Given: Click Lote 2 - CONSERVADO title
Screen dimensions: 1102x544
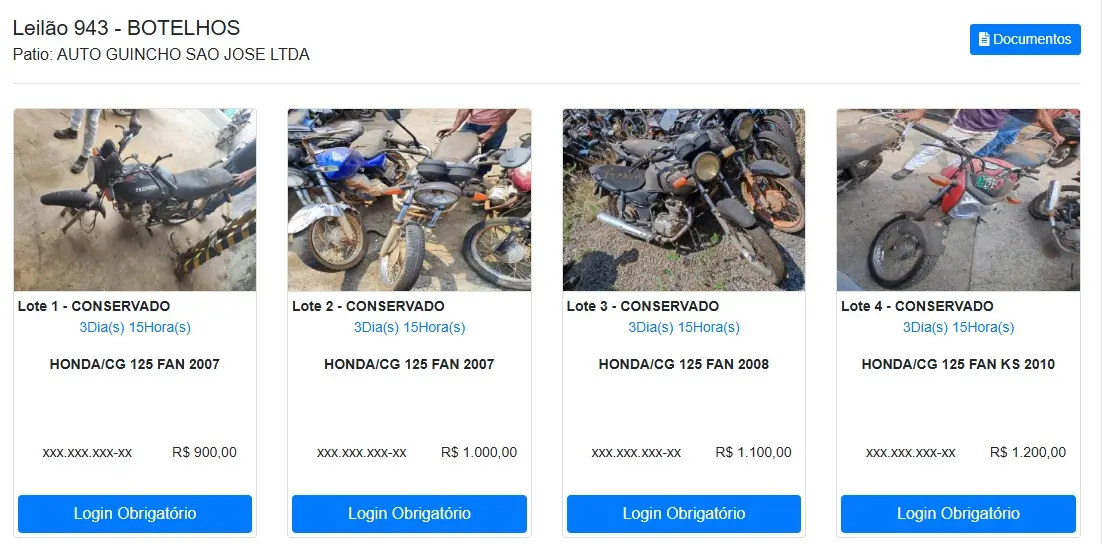Looking at the screenshot, I should click(368, 306).
